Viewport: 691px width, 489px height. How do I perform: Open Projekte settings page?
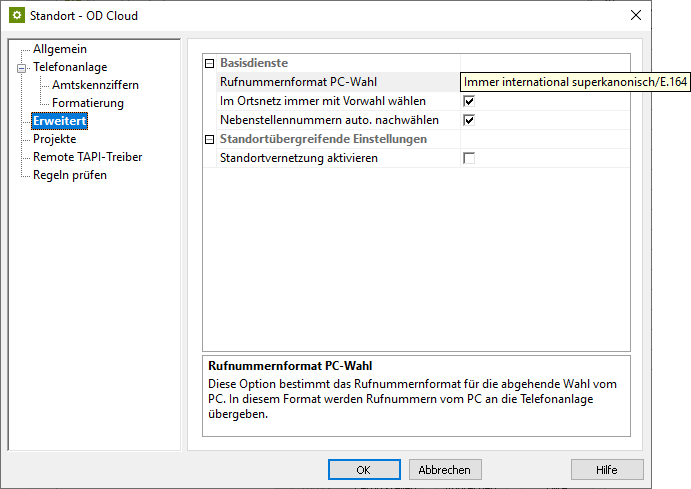(x=54, y=139)
